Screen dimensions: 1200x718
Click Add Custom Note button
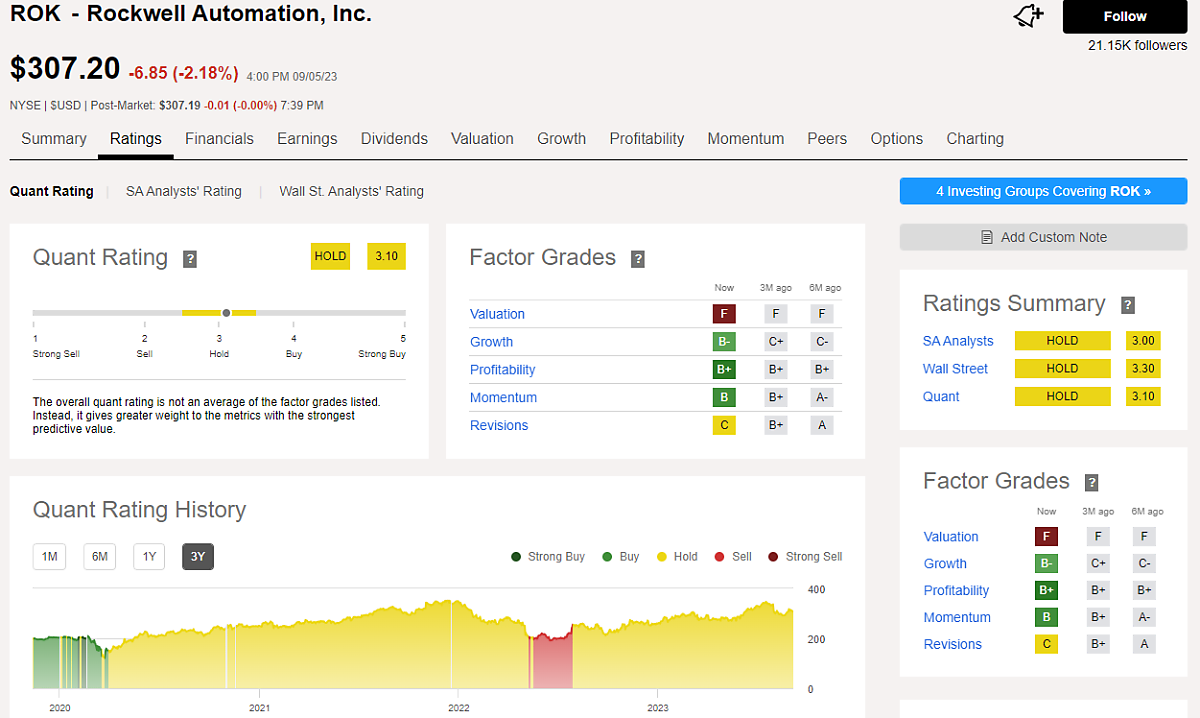click(x=1043, y=237)
